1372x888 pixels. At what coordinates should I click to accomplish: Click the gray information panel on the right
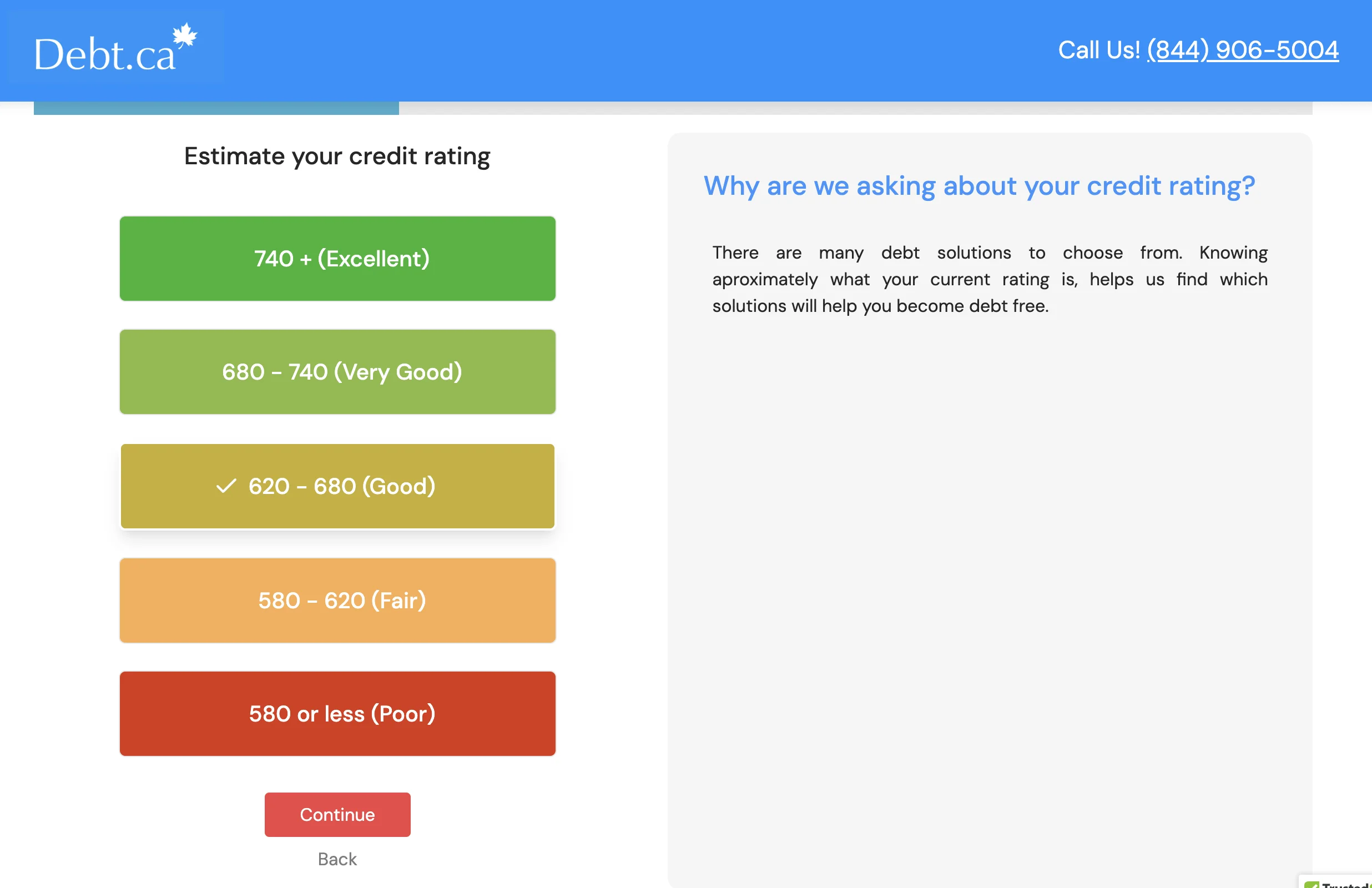click(x=989, y=577)
